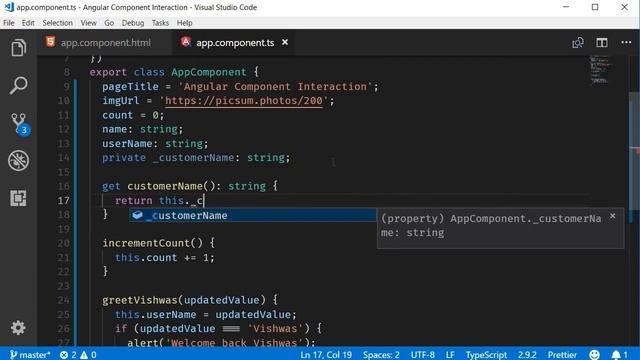Viewport: 640px width, 360px height.
Task: Click line number 24 in gutter
Action: (64, 300)
